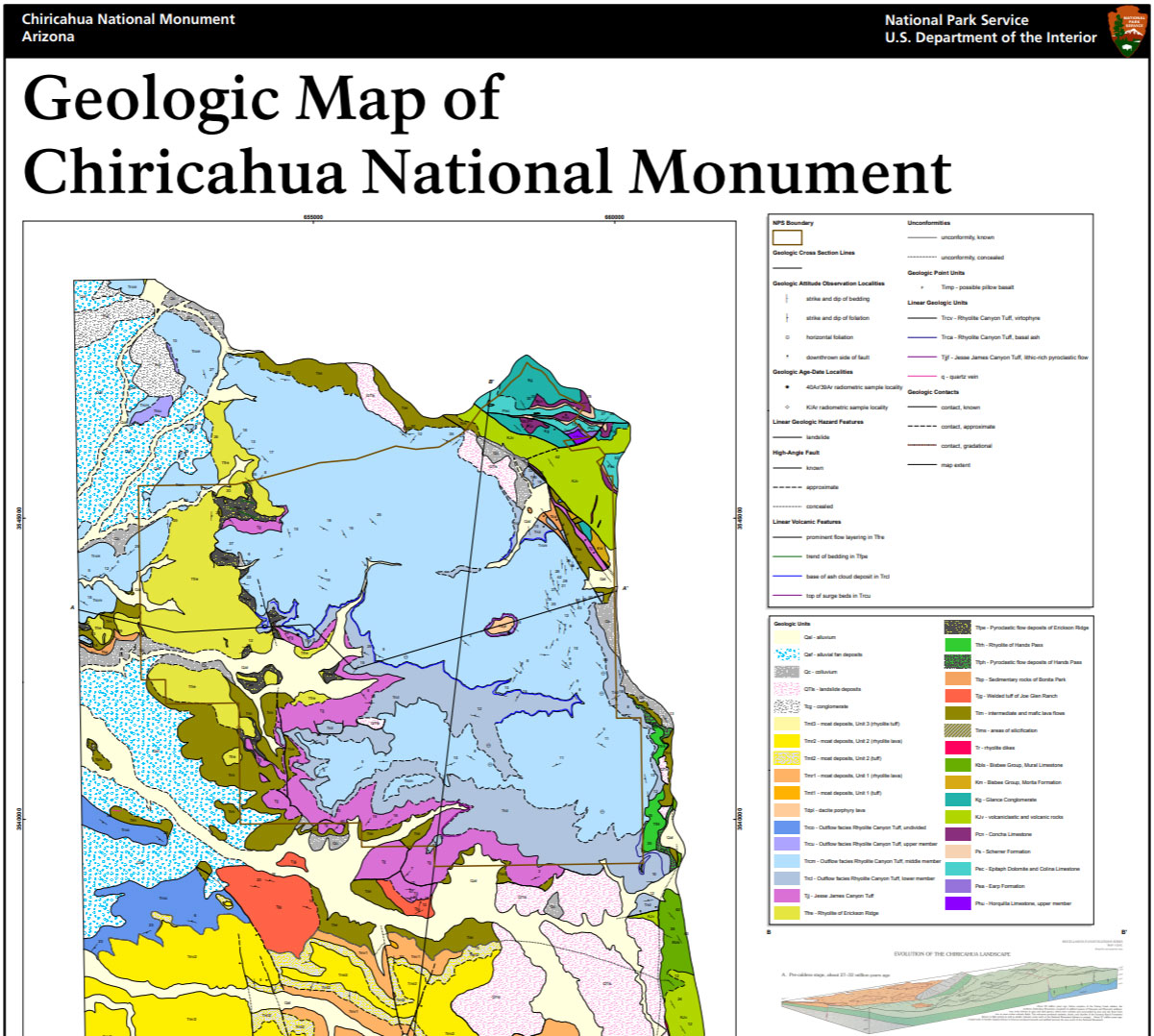The width and height of the screenshot is (1154, 1036).
Task: Click the Qaf alluvial fan deposits pattern swatch
Action: (x=787, y=654)
